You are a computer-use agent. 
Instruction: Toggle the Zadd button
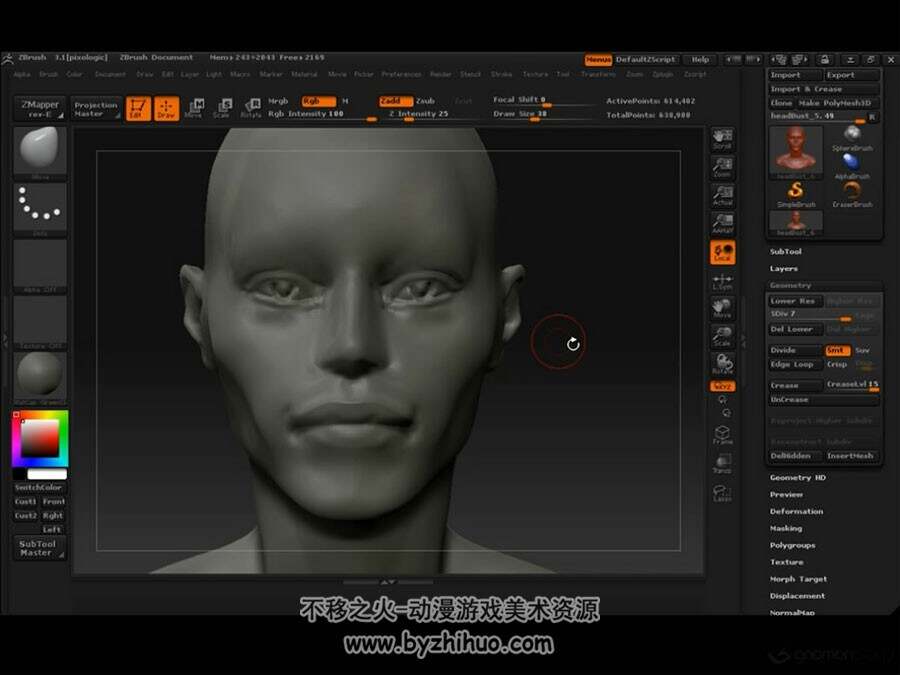[395, 101]
